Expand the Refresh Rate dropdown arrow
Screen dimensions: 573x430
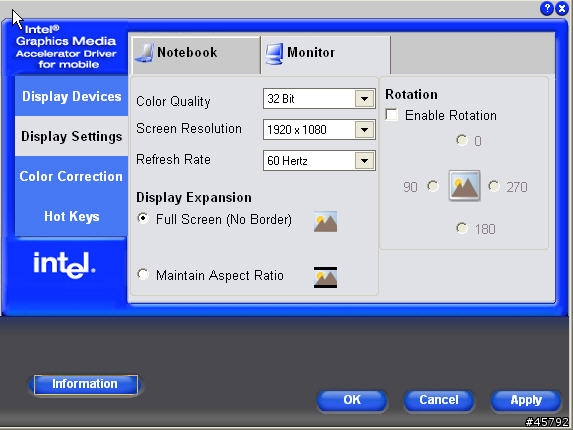[364, 161]
